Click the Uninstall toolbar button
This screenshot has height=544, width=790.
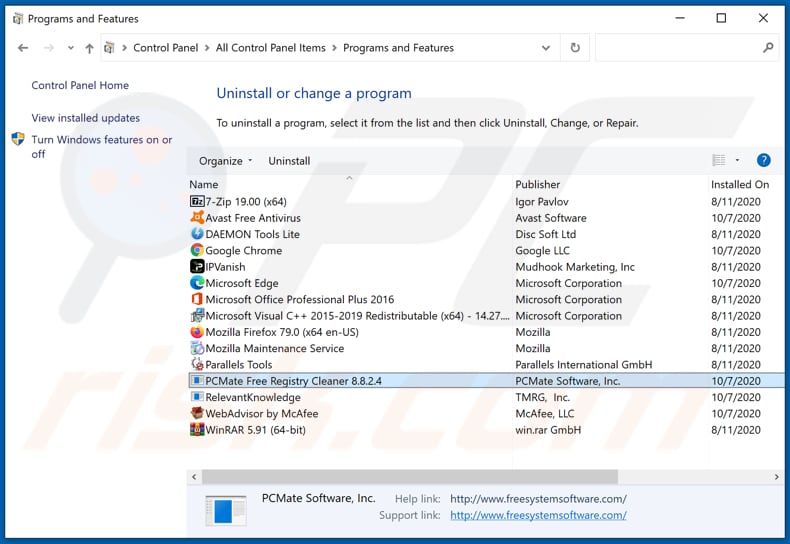tap(289, 161)
